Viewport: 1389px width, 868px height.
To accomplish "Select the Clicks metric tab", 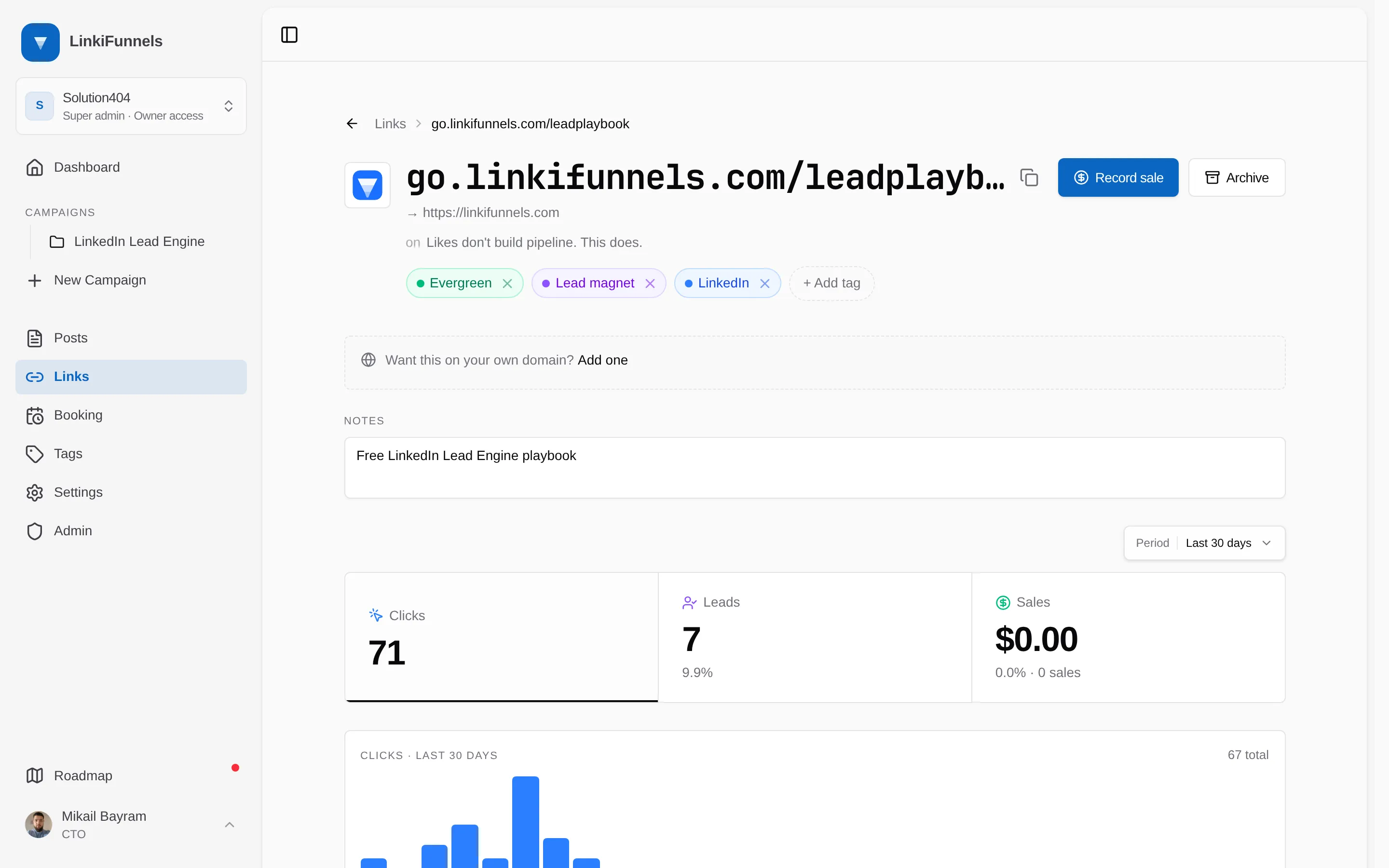I will pyautogui.click(x=501, y=637).
